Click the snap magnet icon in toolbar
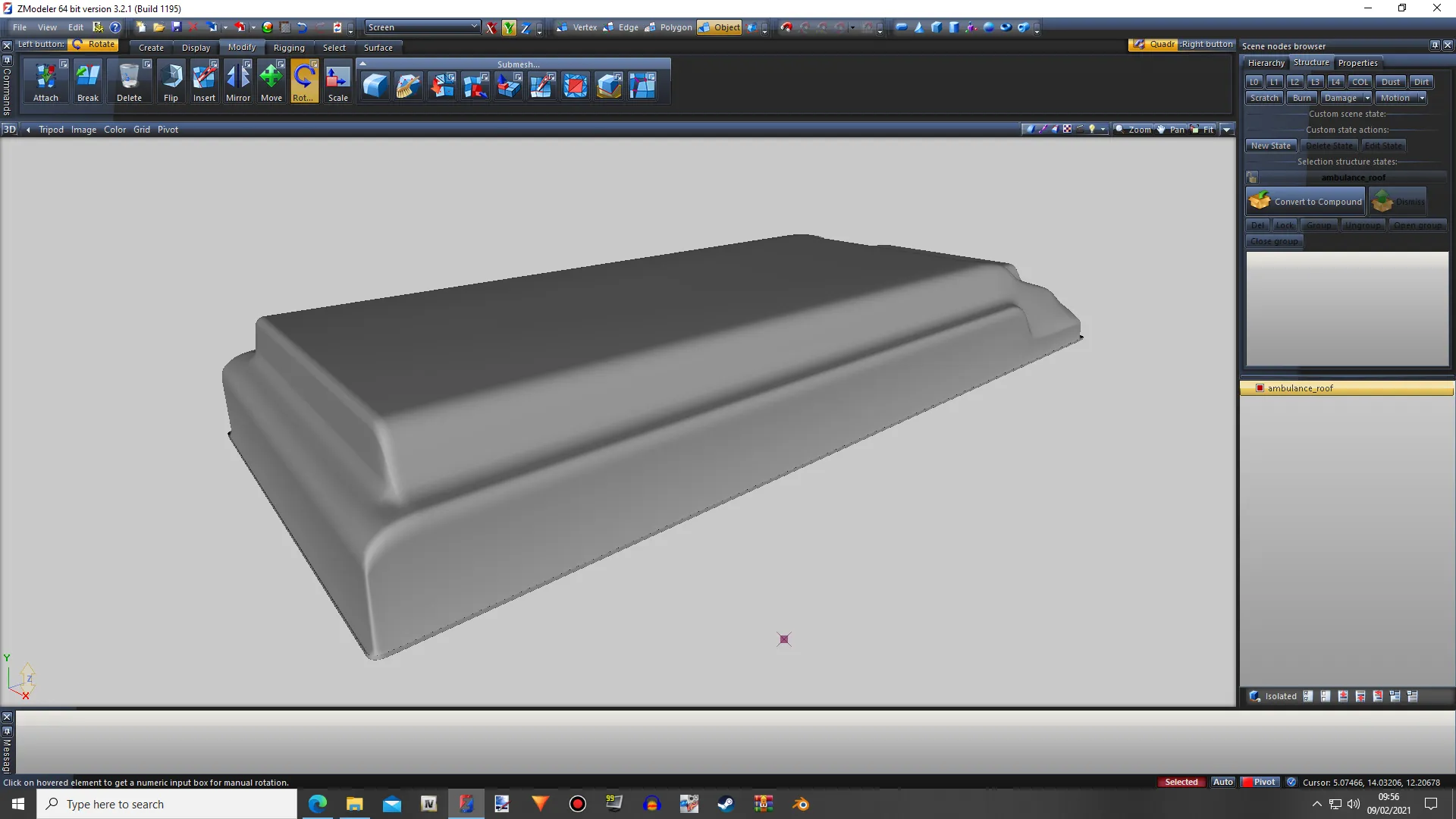This screenshot has width=1456, height=819. tap(786, 27)
